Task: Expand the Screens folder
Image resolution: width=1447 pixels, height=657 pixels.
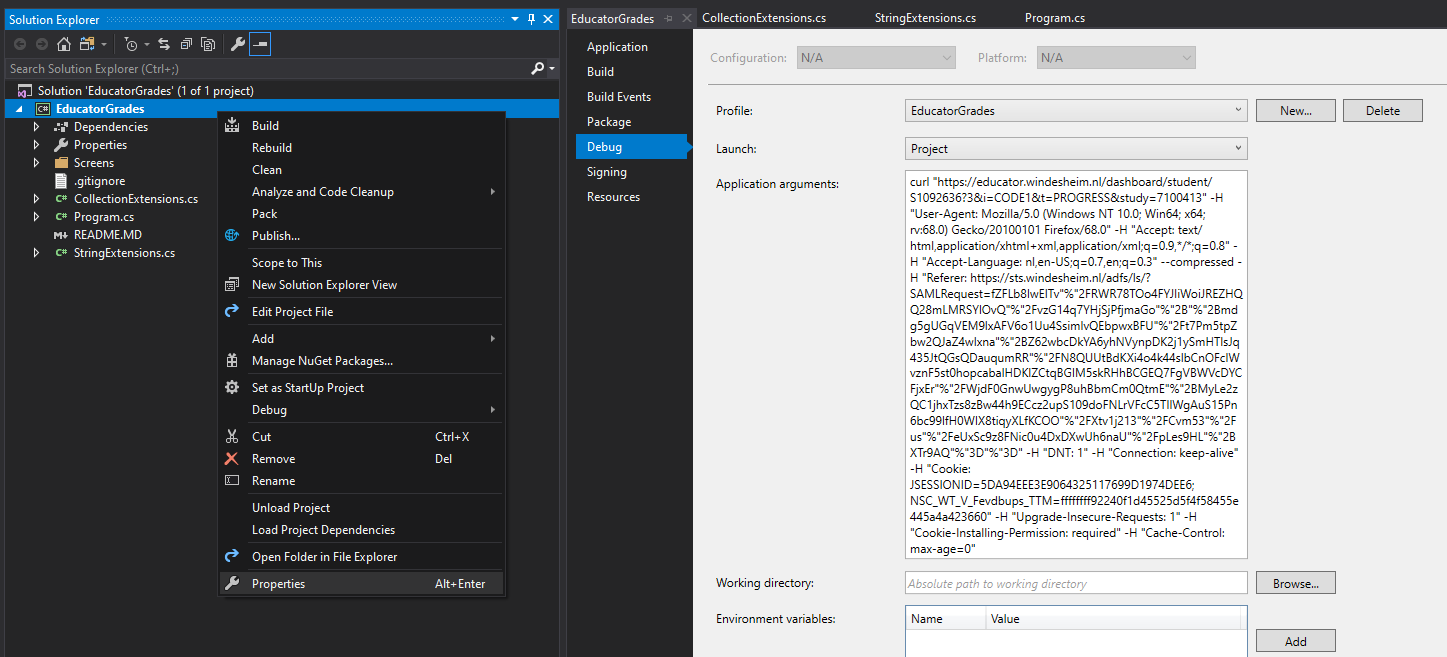Action: (37, 163)
